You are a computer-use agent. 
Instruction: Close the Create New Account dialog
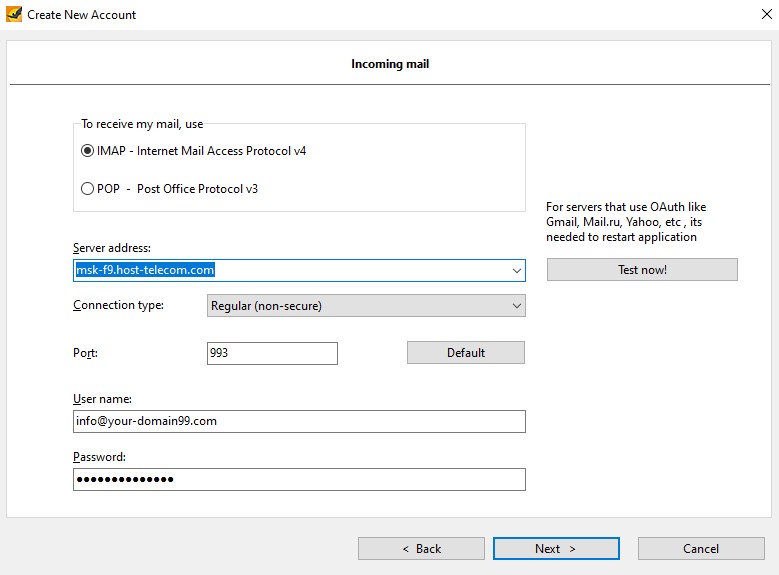(767, 14)
